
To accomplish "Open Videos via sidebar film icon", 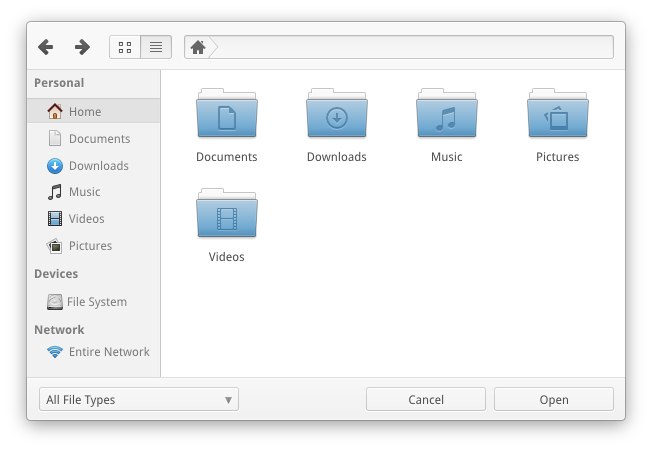I will pos(55,218).
